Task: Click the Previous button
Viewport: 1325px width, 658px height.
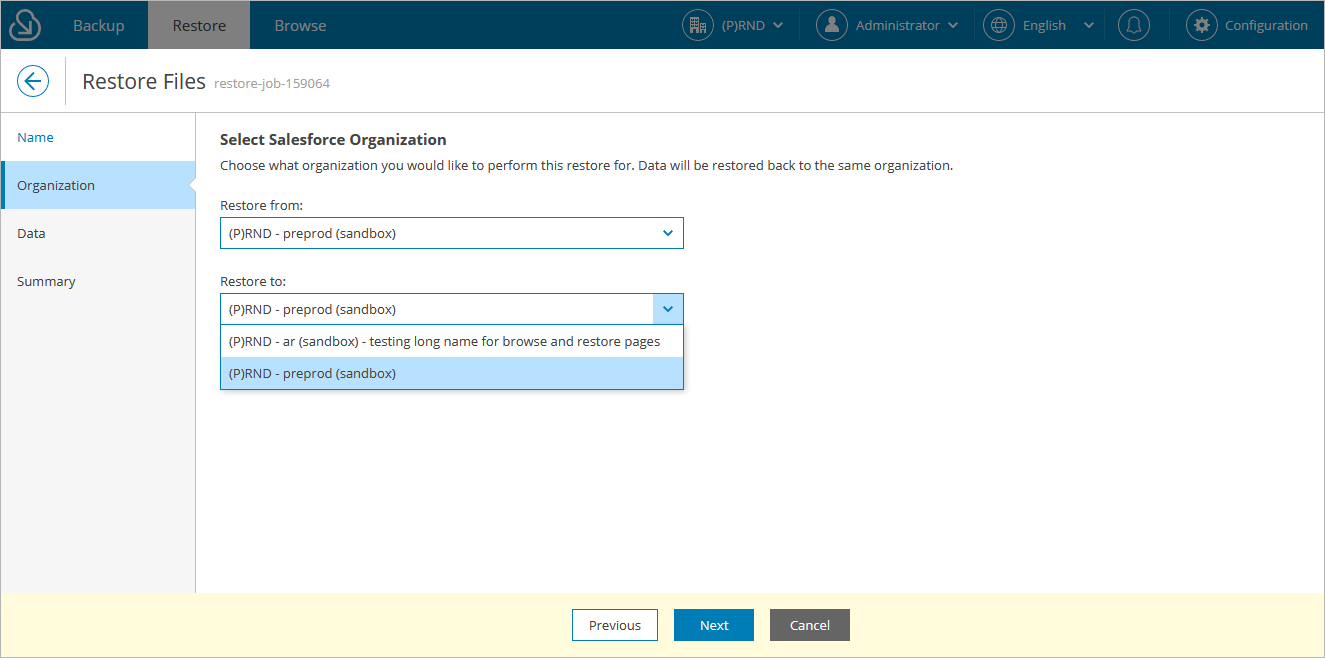Action: pyautogui.click(x=614, y=625)
